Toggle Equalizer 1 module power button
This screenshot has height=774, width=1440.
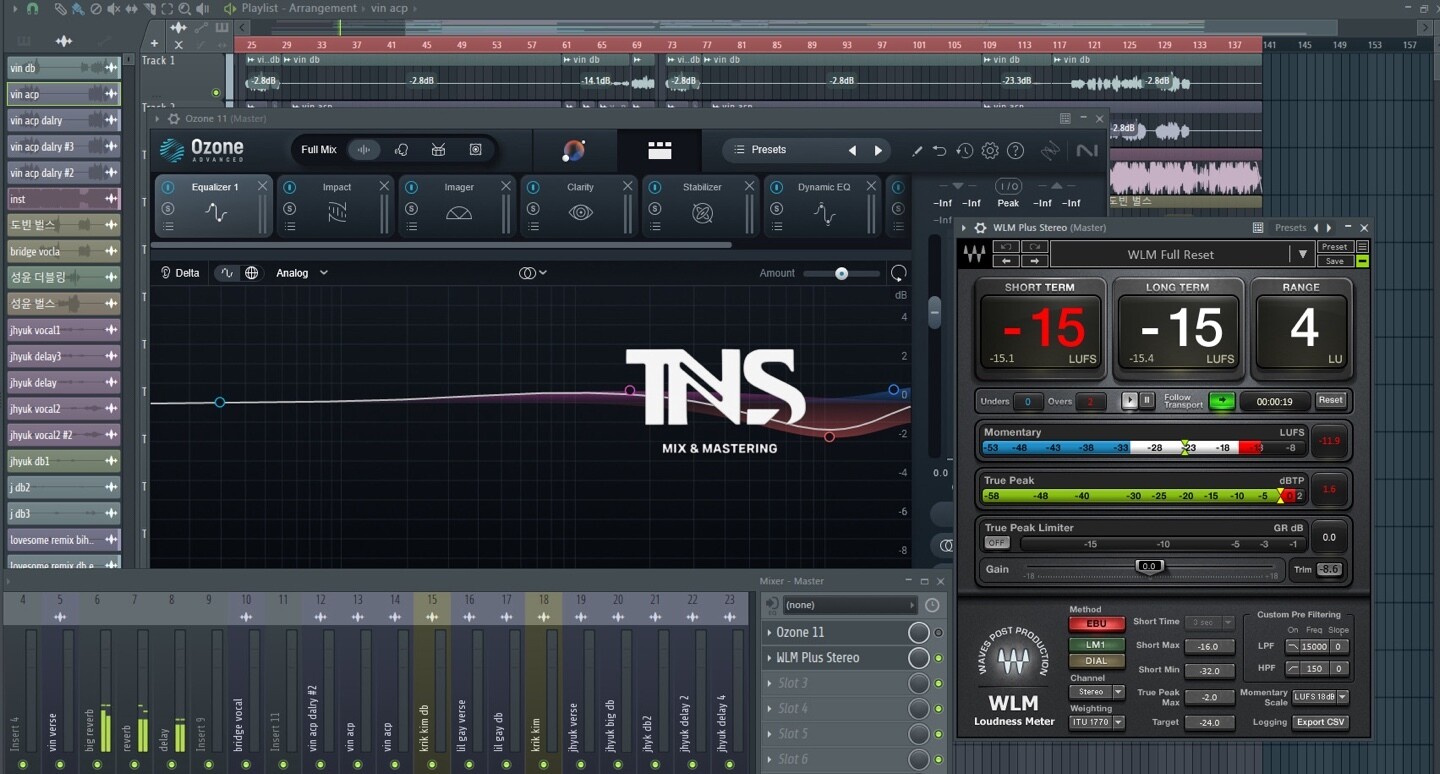(x=168, y=187)
